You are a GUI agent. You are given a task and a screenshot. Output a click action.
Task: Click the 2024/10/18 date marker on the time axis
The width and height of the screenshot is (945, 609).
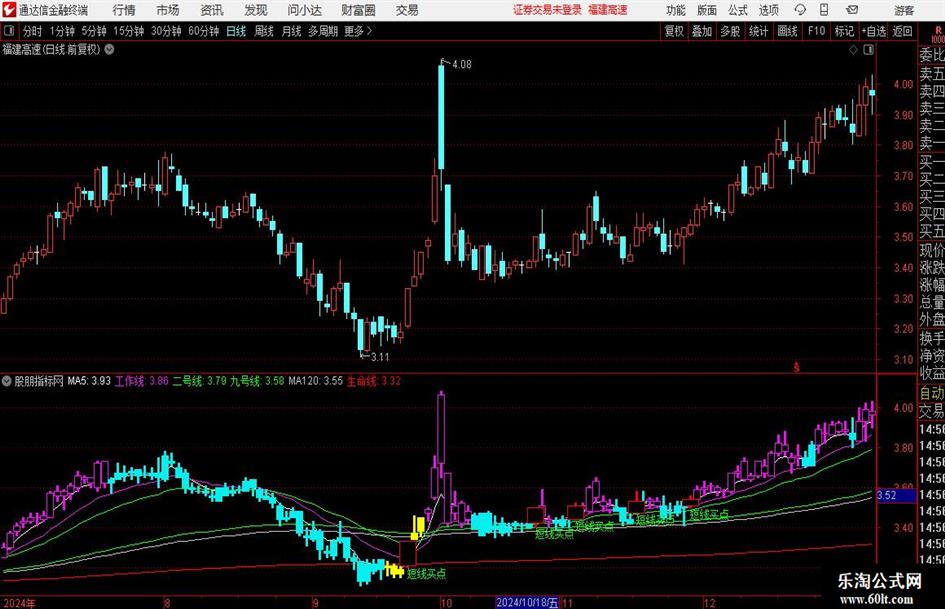[527, 602]
